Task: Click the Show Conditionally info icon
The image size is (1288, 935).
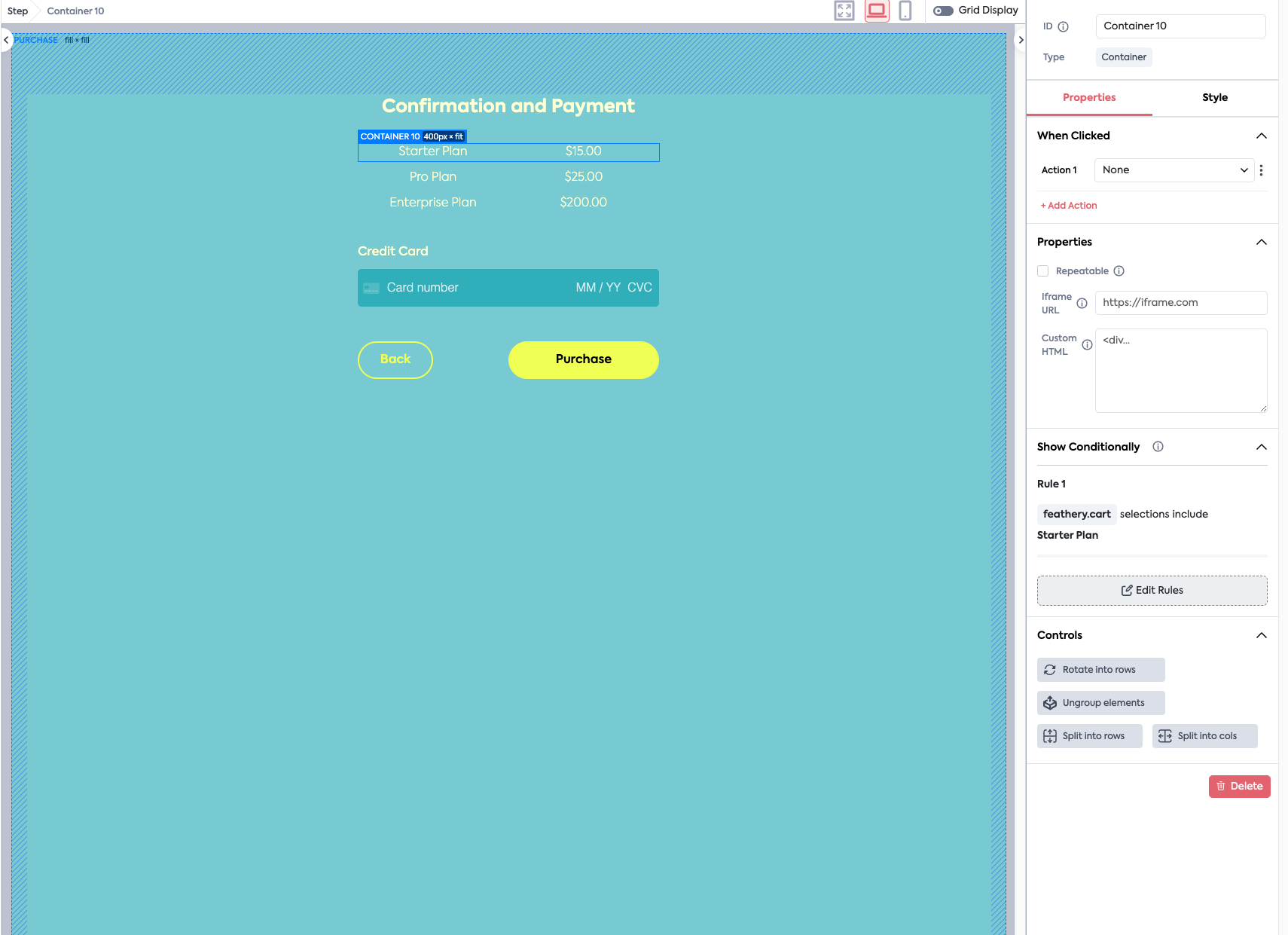Action: (x=1158, y=447)
